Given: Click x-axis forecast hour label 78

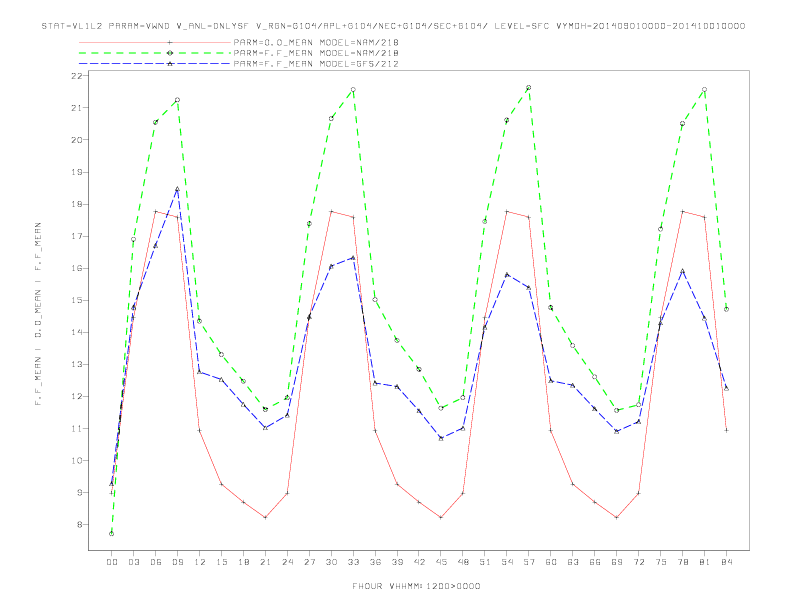Looking at the screenshot, I should point(682,562).
